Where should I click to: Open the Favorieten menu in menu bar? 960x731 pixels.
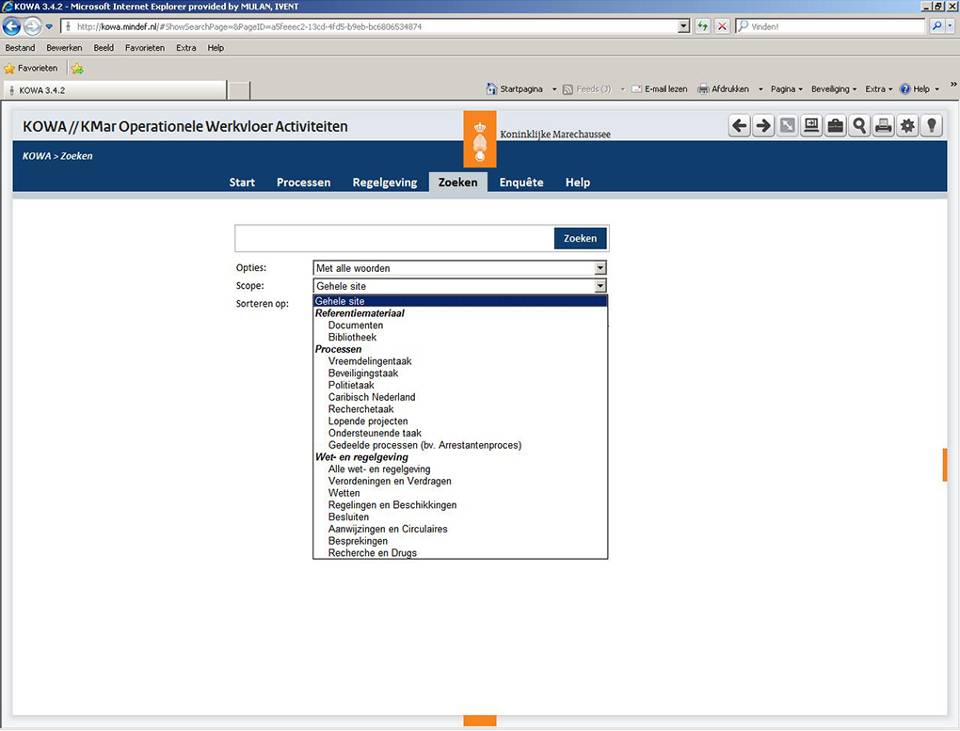[x=144, y=48]
